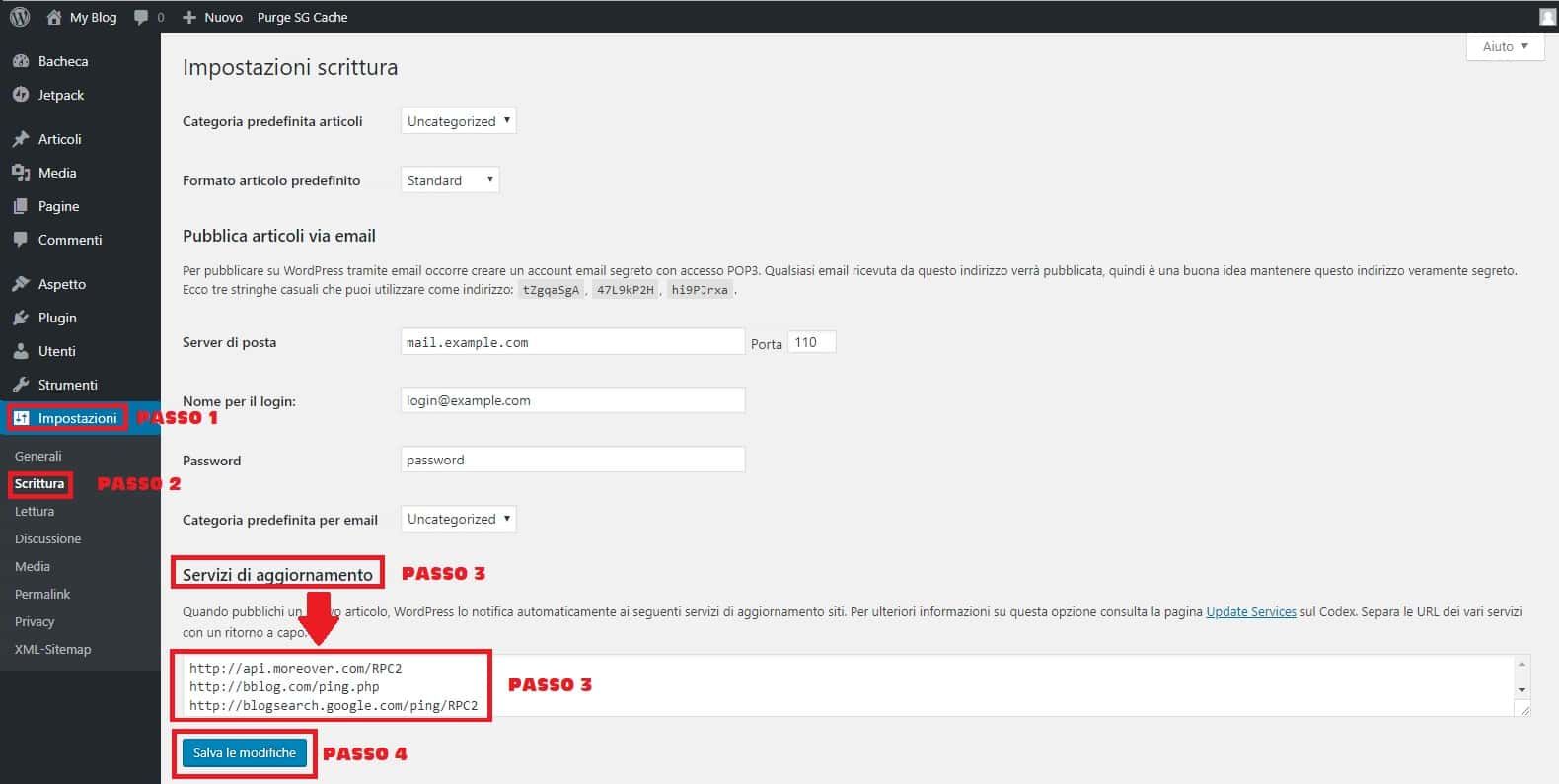Open the Aiuto help panel

(x=1504, y=46)
